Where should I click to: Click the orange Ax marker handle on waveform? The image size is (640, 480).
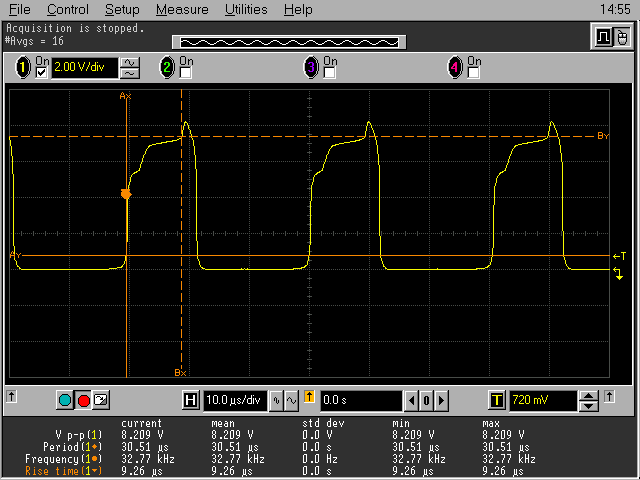click(126, 193)
